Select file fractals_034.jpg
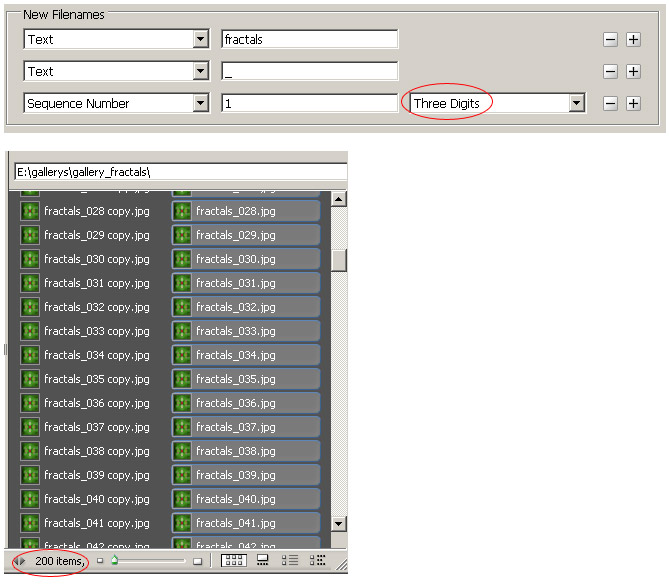669x585 pixels. point(246,355)
